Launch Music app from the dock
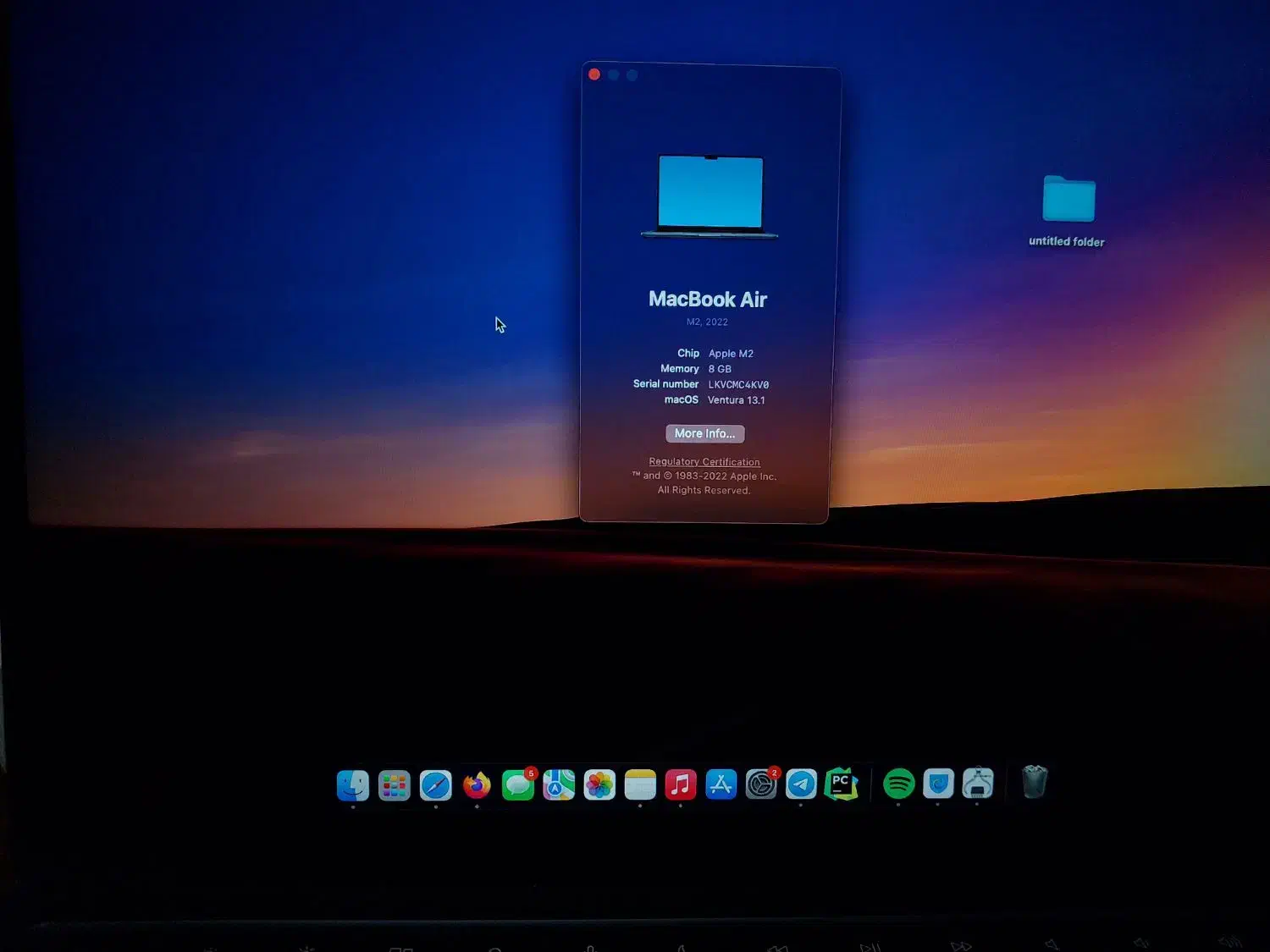The height and width of the screenshot is (952, 1270). click(x=681, y=784)
